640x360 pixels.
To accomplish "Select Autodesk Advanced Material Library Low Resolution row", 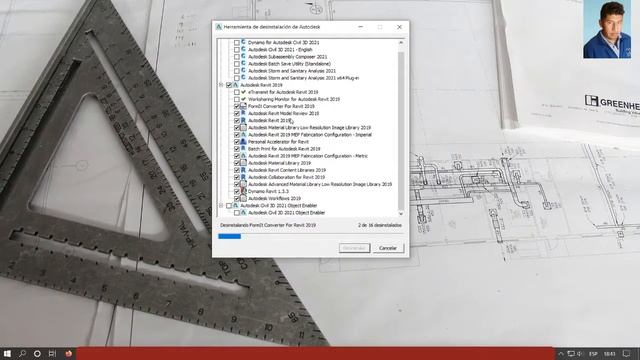I will [x=320, y=184].
